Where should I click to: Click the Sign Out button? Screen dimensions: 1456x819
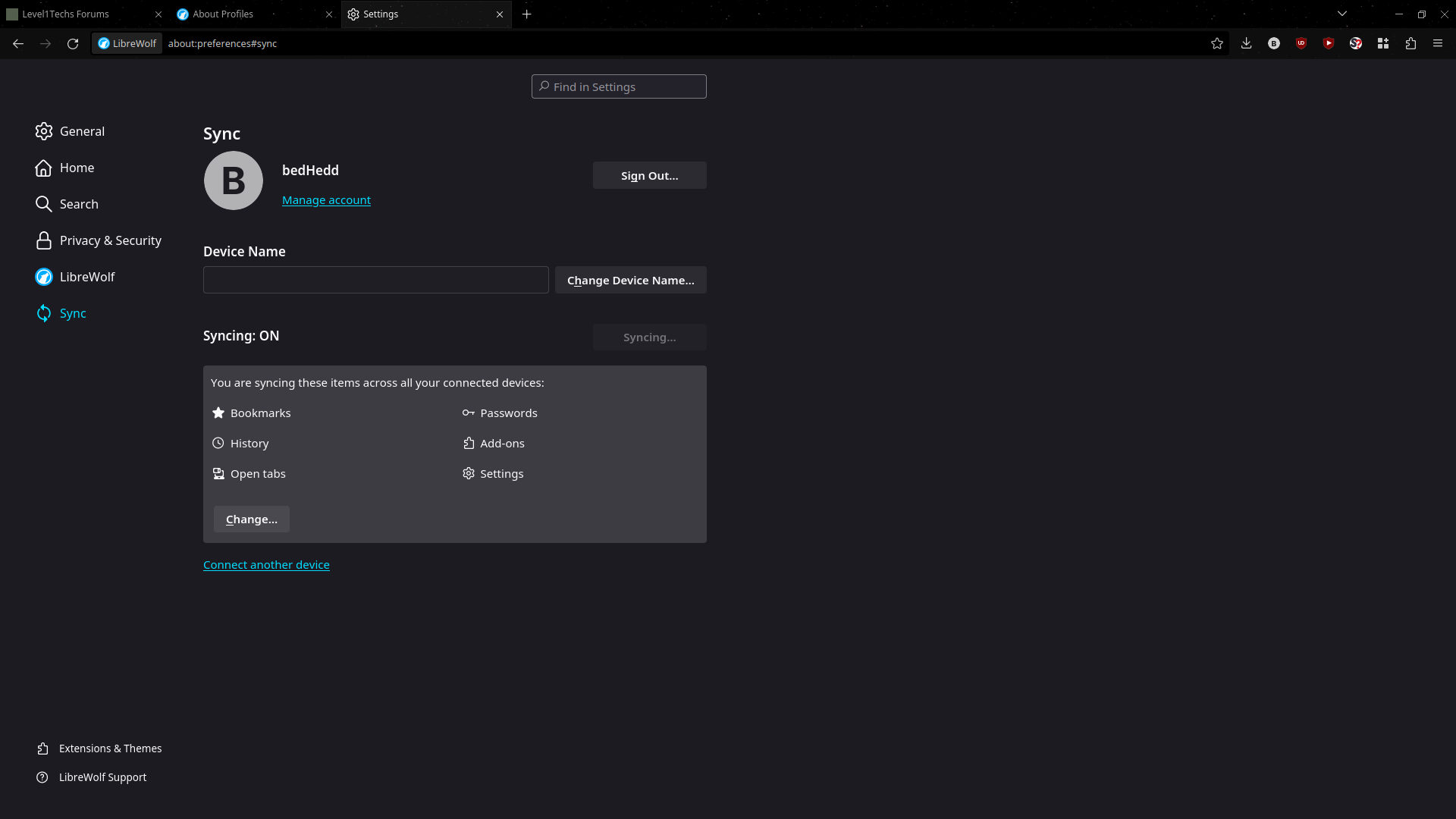click(x=649, y=175)
